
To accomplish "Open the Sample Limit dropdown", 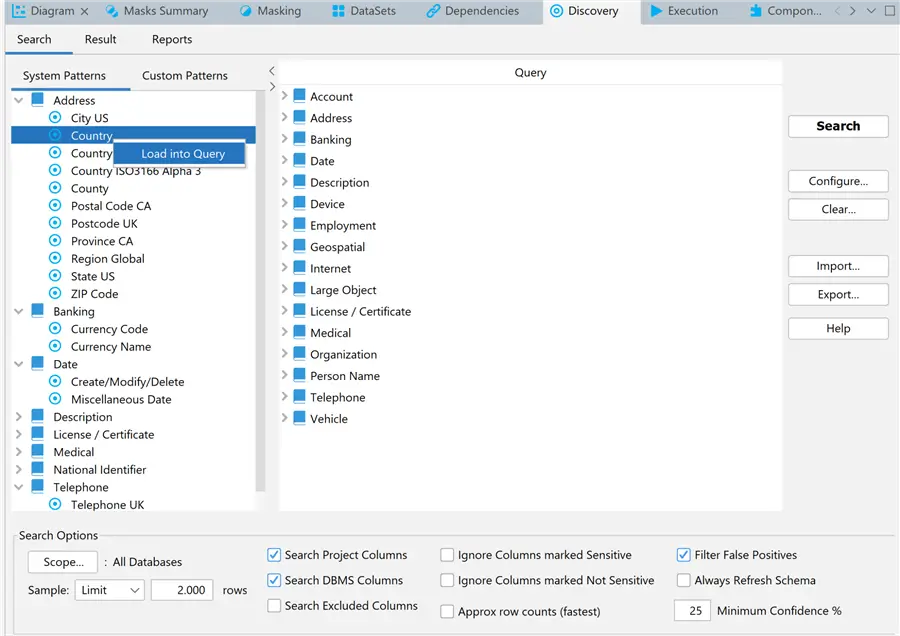I will coord(109,590).
